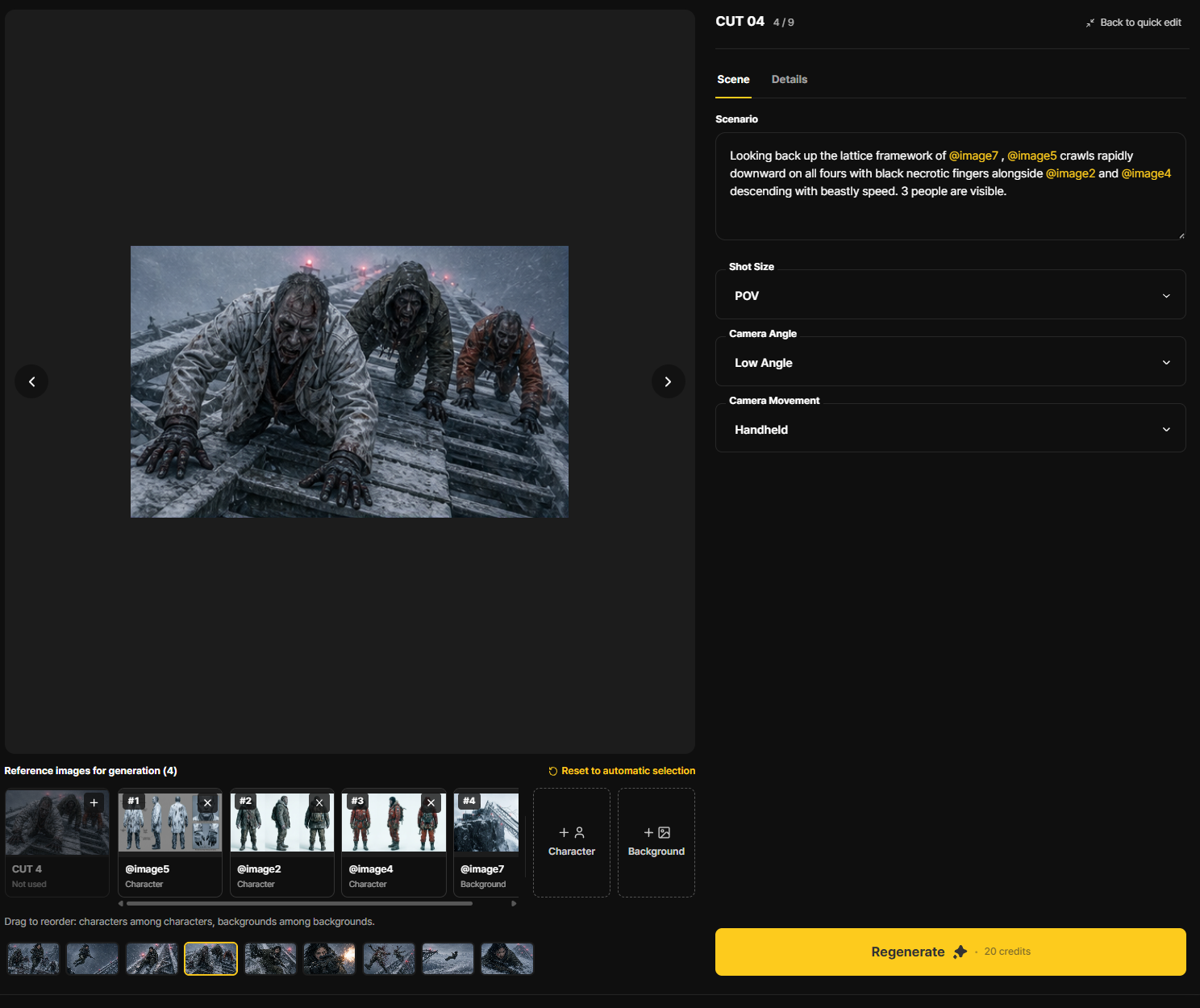This screenshot has height=1008, width=1200.
Task: Open the eighth cut in the filmstrip
Action: coord(448,959)
